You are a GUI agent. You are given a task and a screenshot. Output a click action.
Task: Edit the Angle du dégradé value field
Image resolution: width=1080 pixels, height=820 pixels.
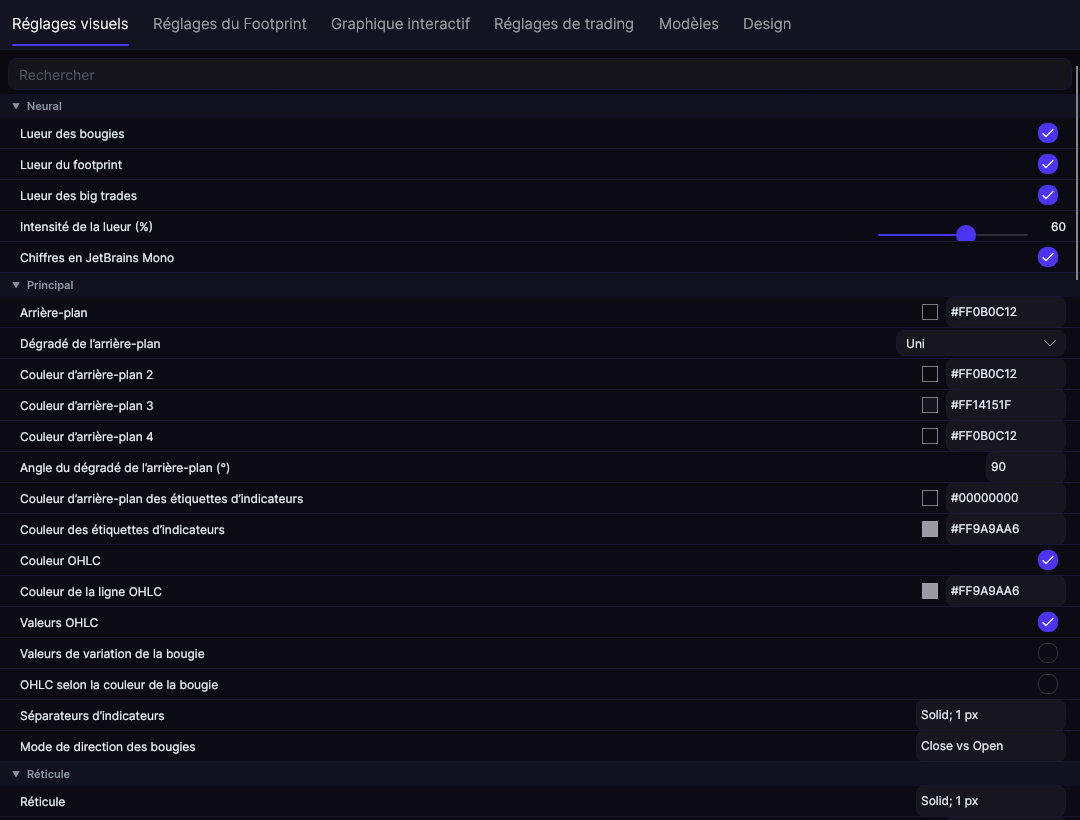(1026, 467)
